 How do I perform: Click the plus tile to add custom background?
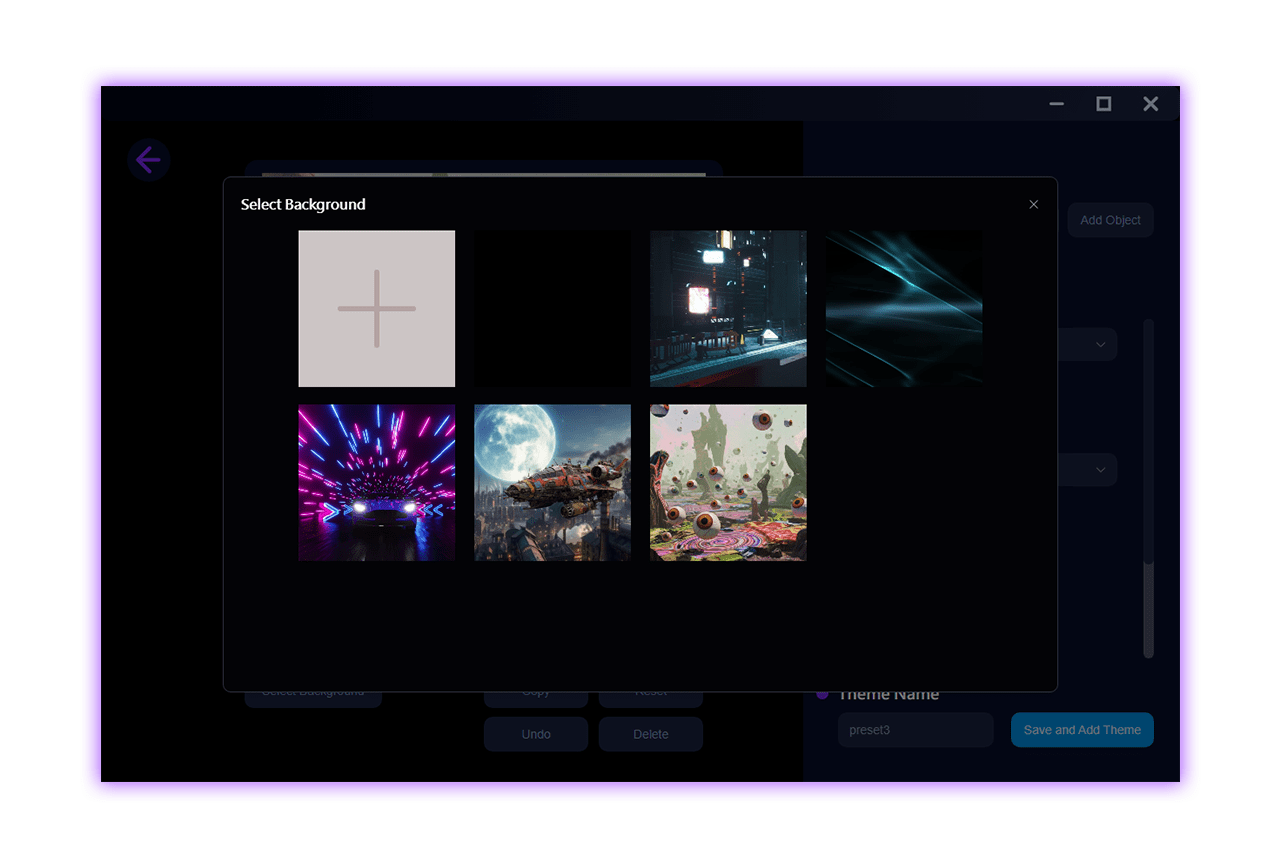377,308
